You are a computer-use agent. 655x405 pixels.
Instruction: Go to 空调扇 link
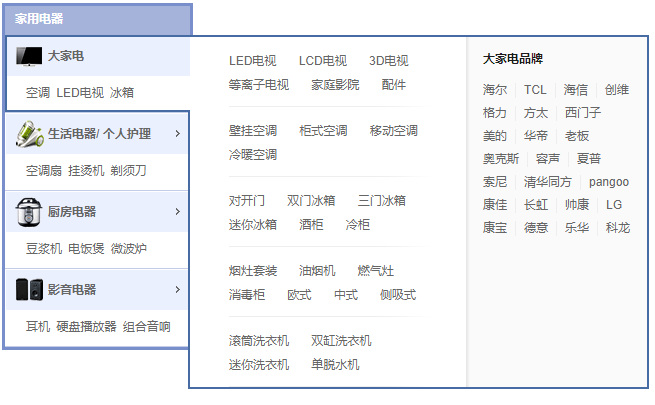(44, 171)
